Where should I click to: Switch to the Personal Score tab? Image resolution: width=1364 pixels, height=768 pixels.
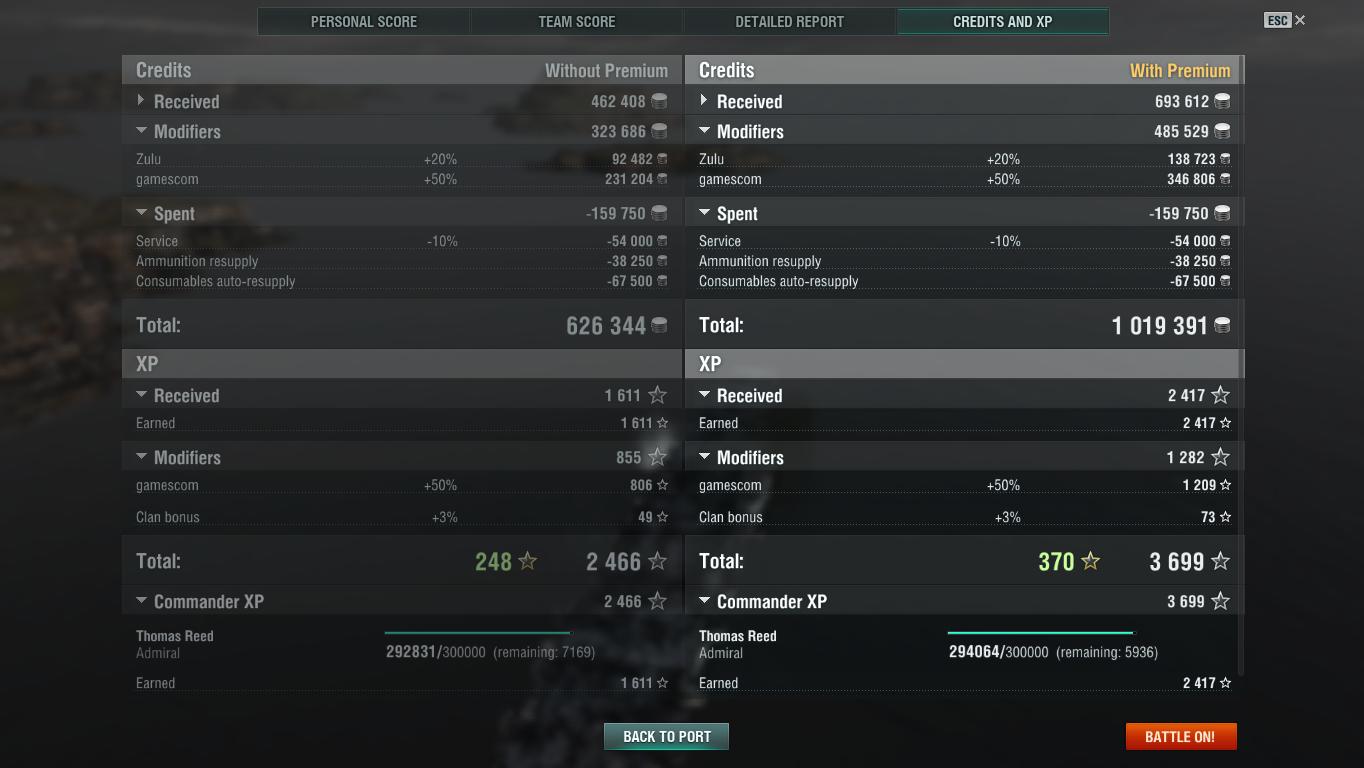pyautogui.click(x=364, y=21)
